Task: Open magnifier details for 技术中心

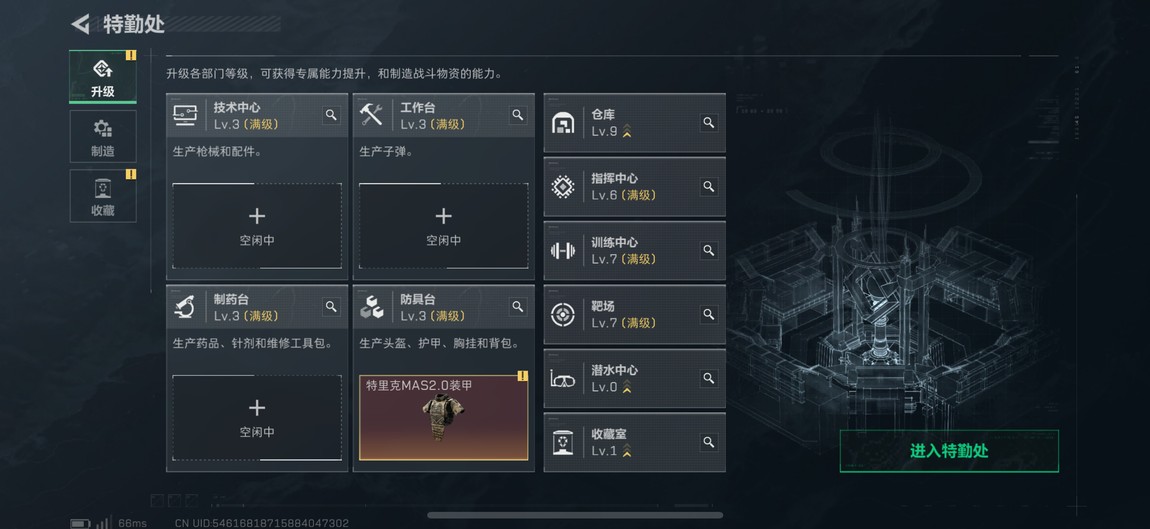Action: point(332,115)
